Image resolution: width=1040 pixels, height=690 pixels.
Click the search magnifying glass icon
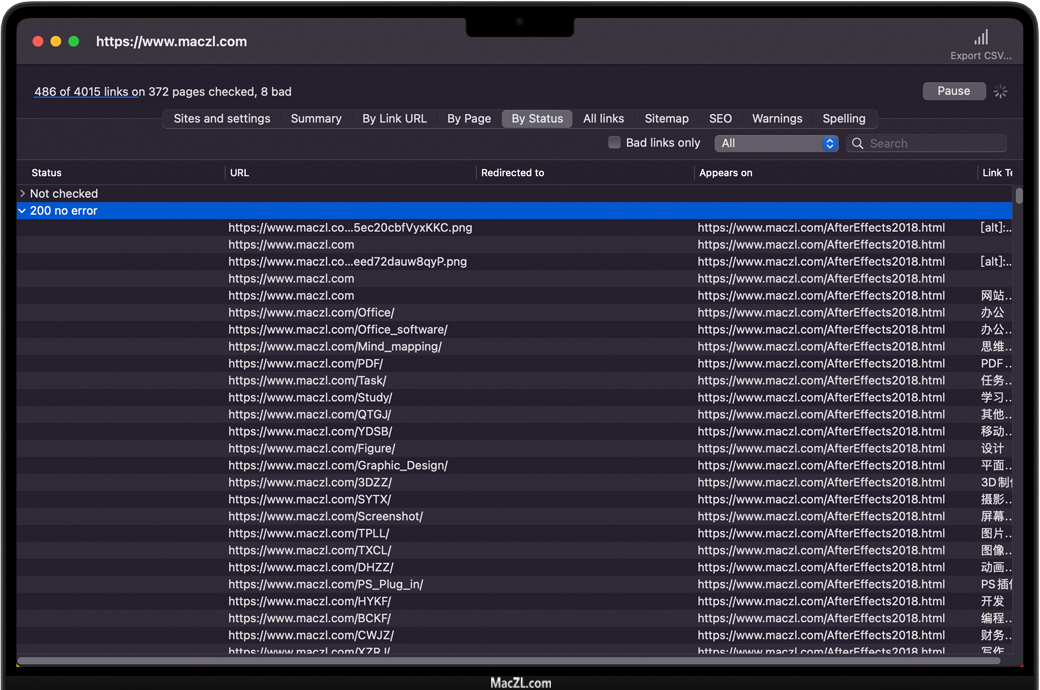pos(858,144)
